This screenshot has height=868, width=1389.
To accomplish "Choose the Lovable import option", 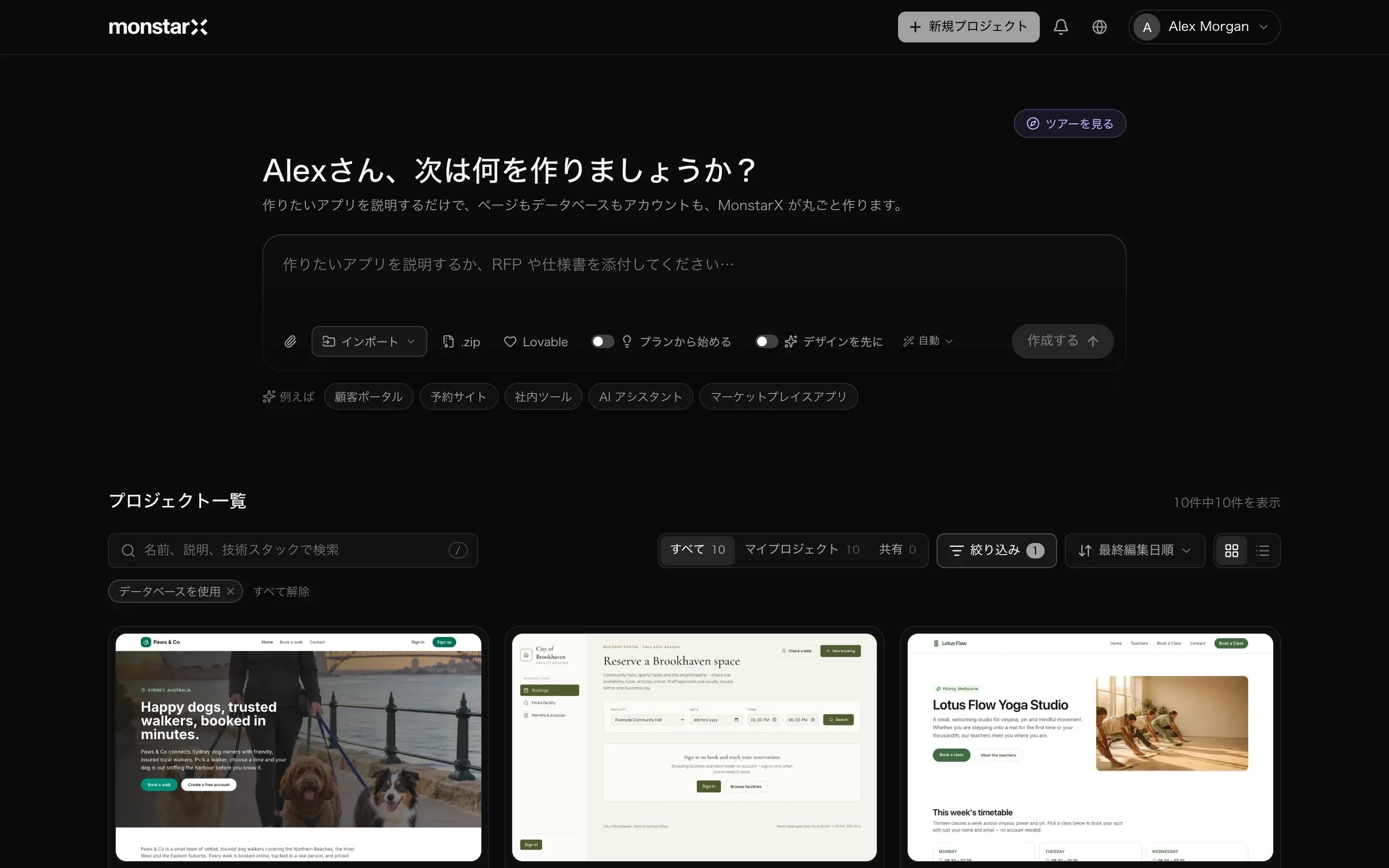I will click(x=536, y=341).
